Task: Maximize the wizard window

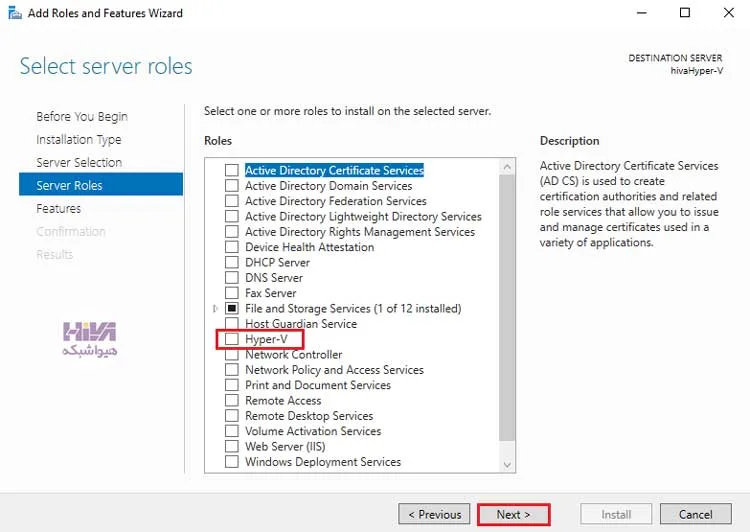Action: pos(685,13)
